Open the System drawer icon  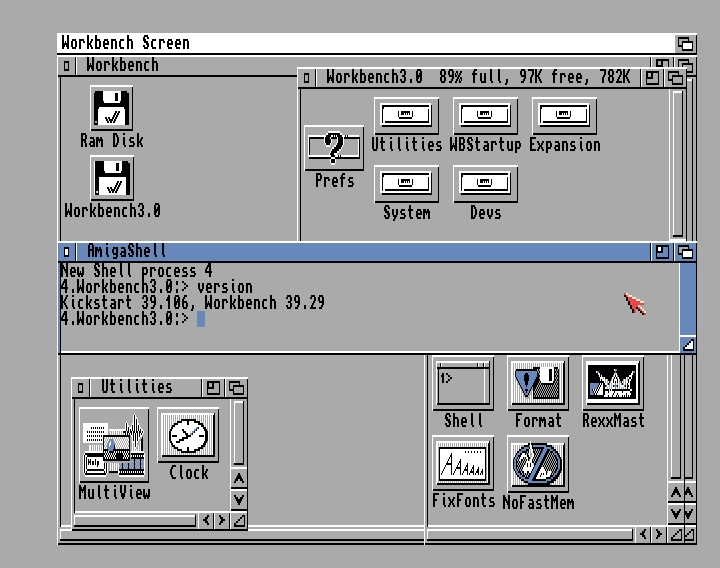click(x=406, y=184)
